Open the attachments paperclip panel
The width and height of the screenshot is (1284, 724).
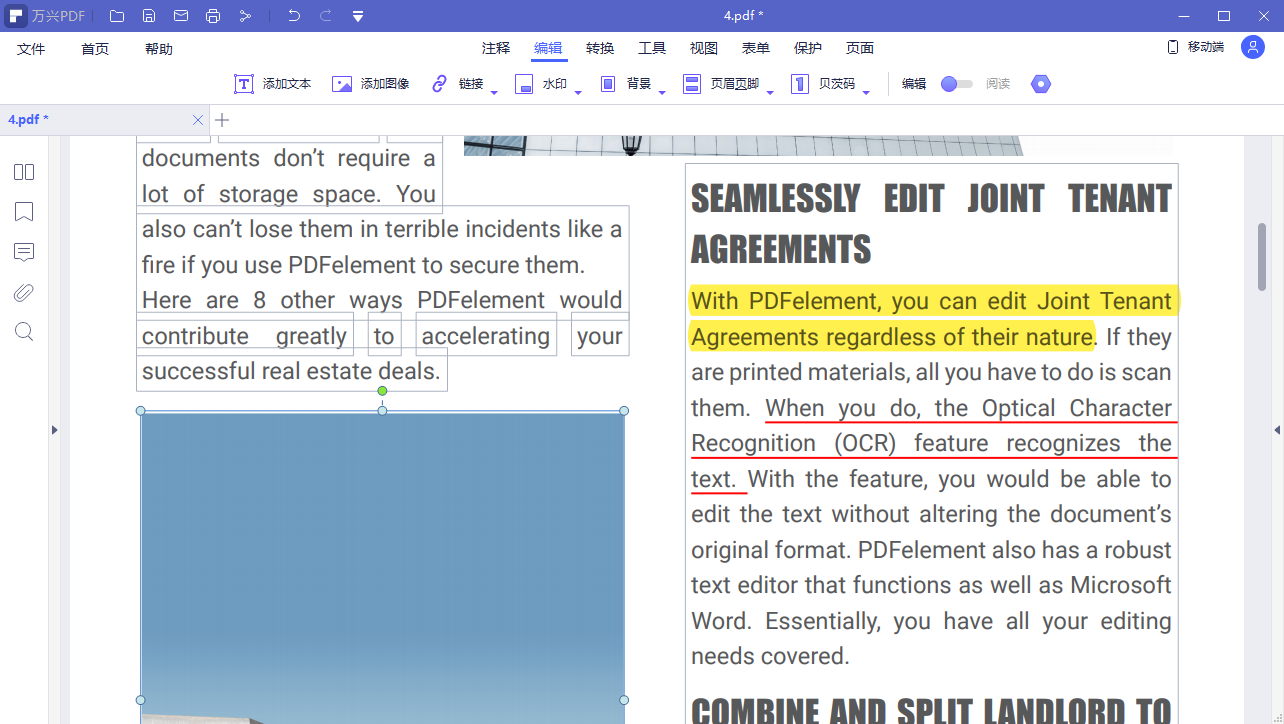coord(24,292)
